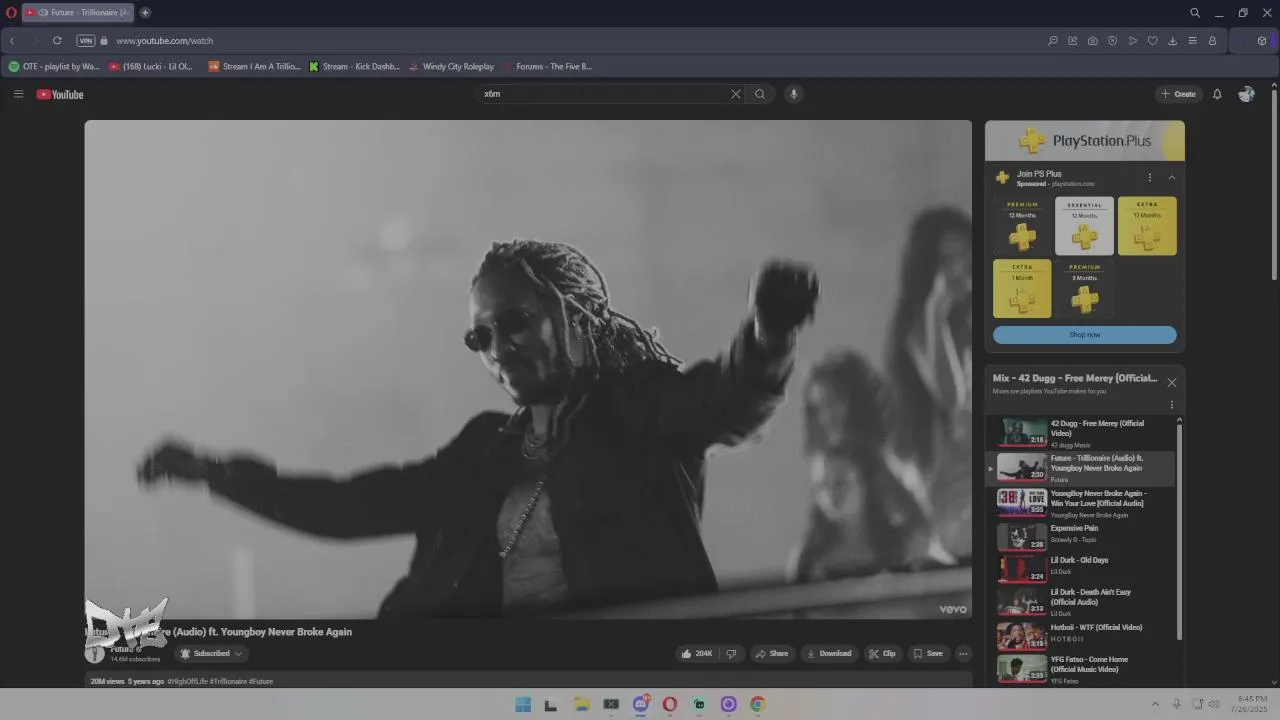Open browser downloads icon
This screenshot has height=720, width=1280.
[x=1172, y=41]
